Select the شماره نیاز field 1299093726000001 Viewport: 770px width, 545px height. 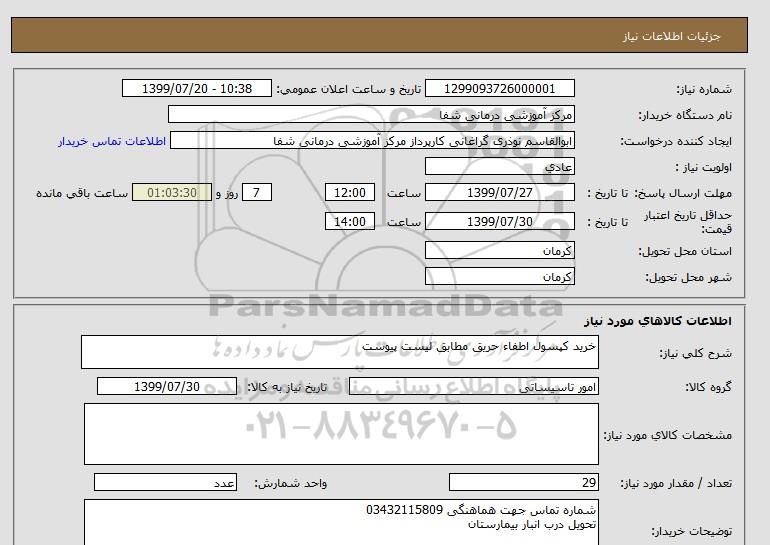[x=499, y=88]
